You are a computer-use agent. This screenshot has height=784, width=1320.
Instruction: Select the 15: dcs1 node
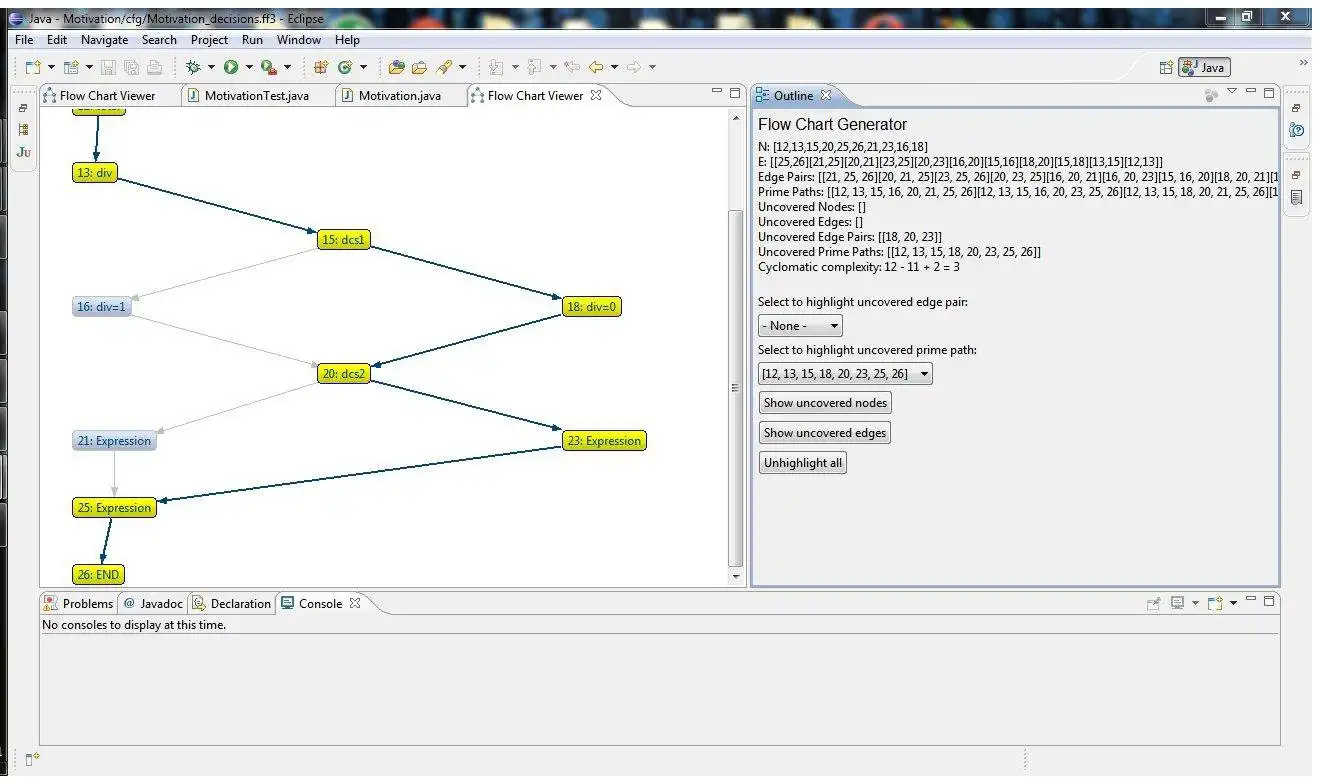click(x=344, y=240)
